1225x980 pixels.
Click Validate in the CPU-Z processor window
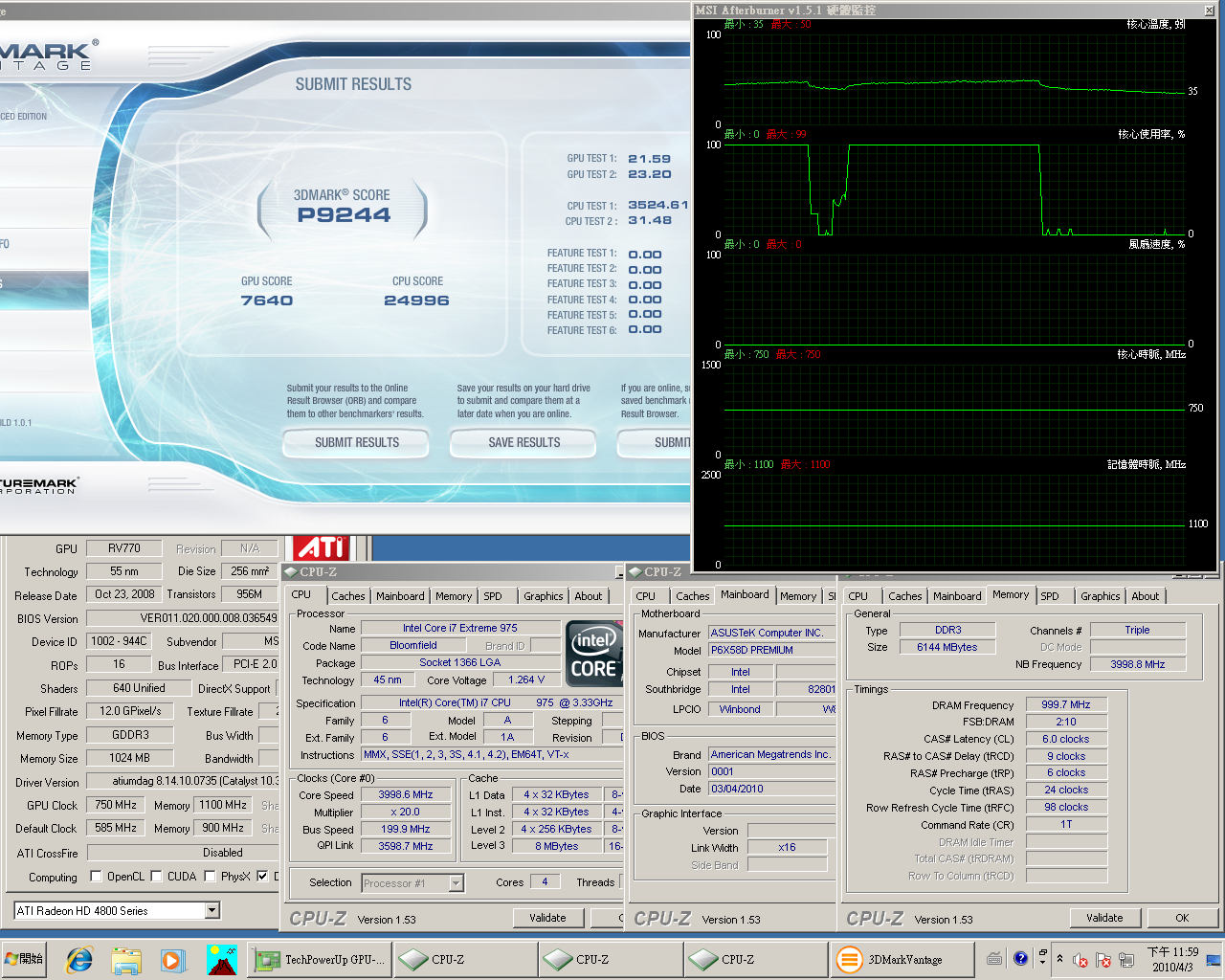[547, 918]
